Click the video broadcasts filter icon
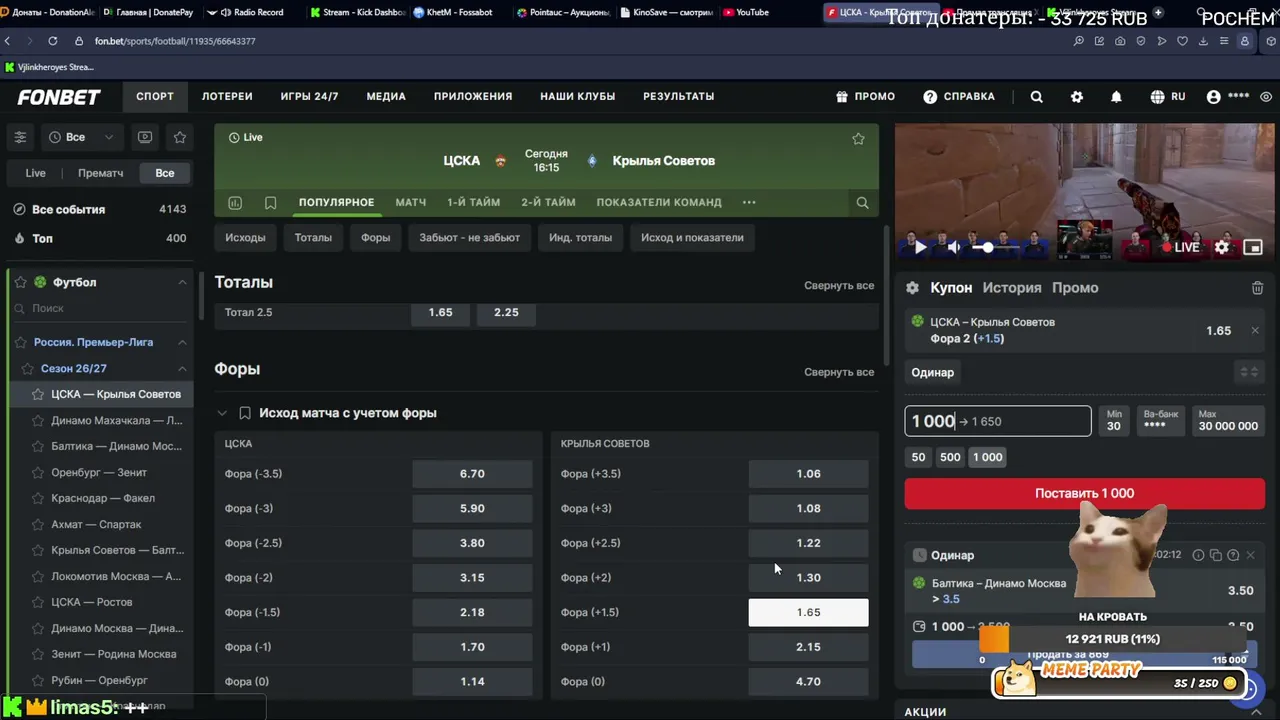The width and height of the screenshot is (1280, 720). pyautogui.click(x=145, y=137)
